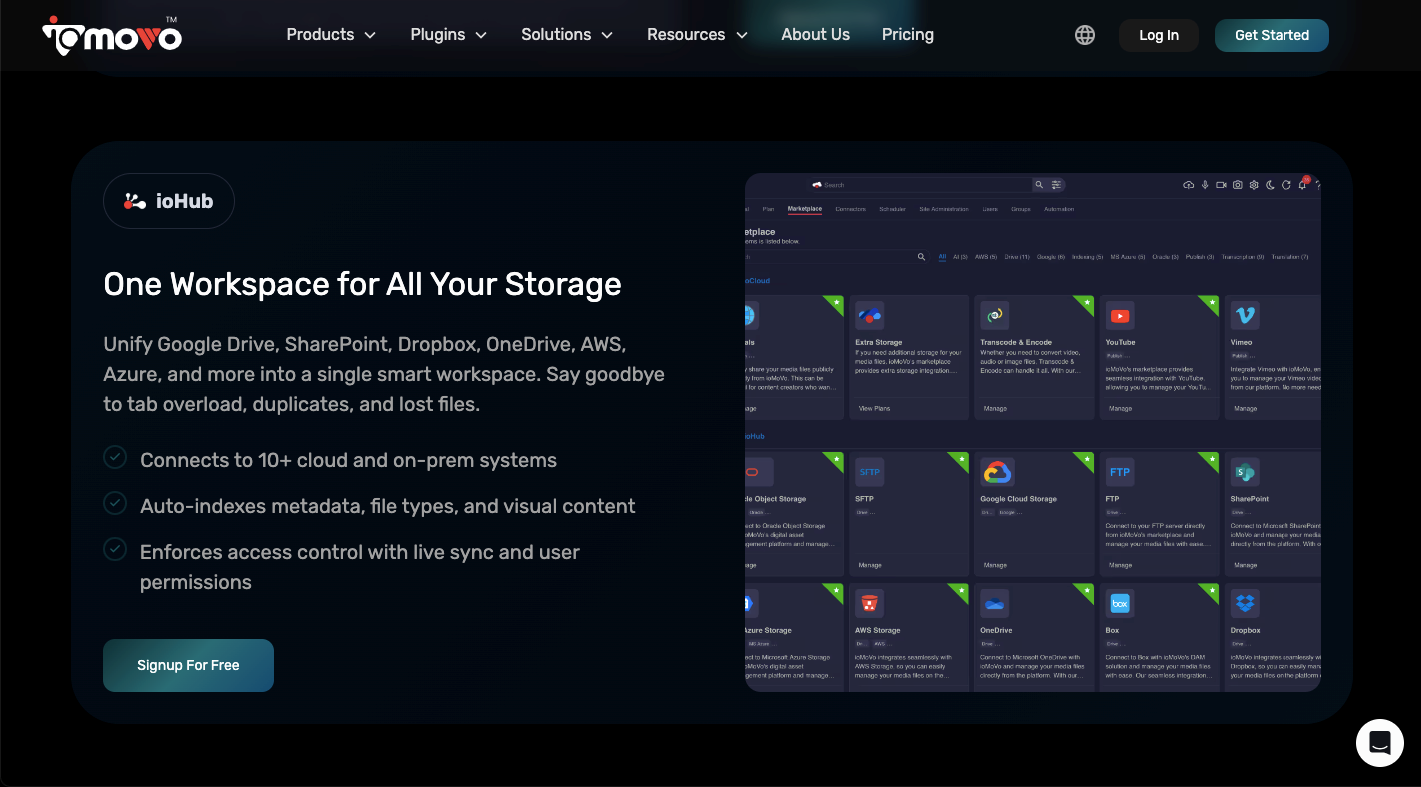Expand the Plugins dropdown

pos(448,35)
